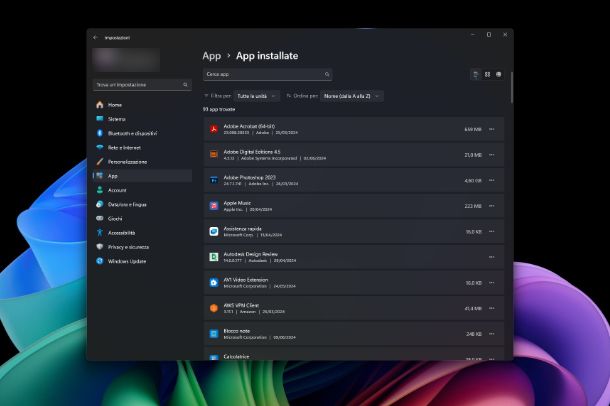The height and width of the screenshot is (406, 610).
Task: Click the AV1 Video Extension app icon
Action: click(214, 283)
